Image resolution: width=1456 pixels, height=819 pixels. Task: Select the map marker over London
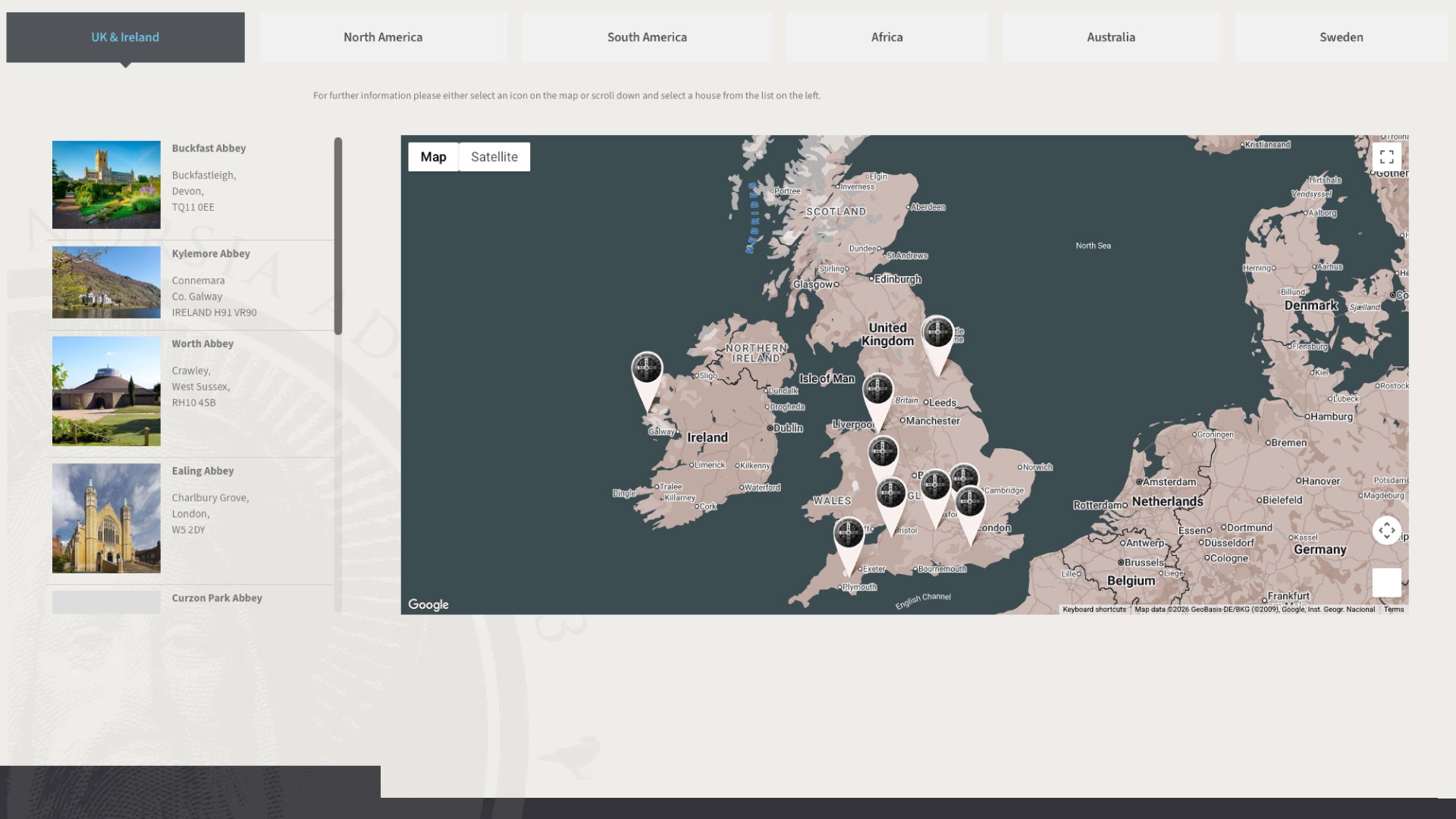tap(970, 504)
